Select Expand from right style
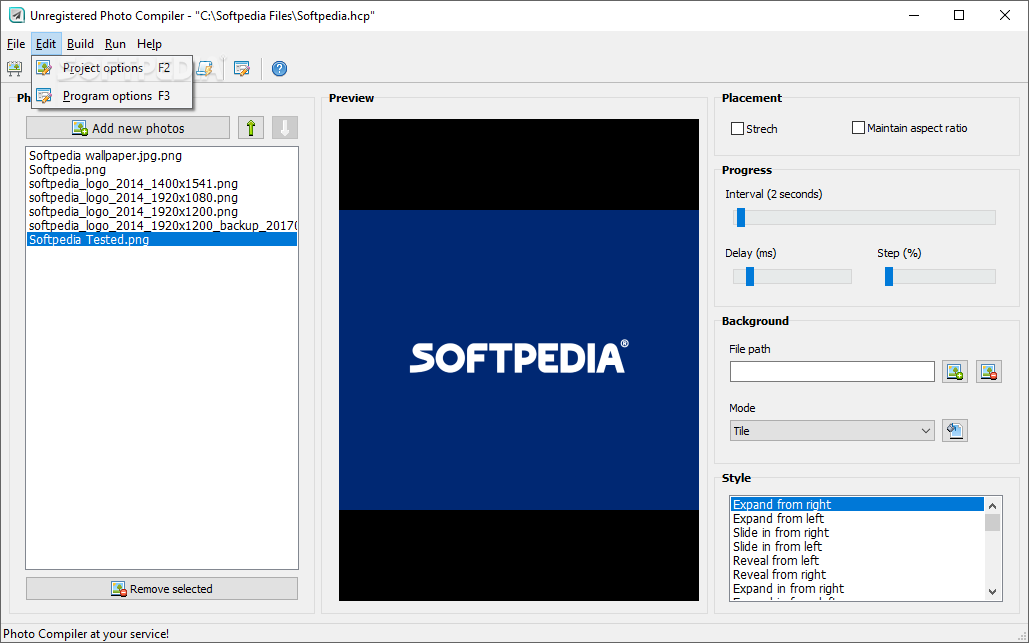 click(x=857, y=504)
